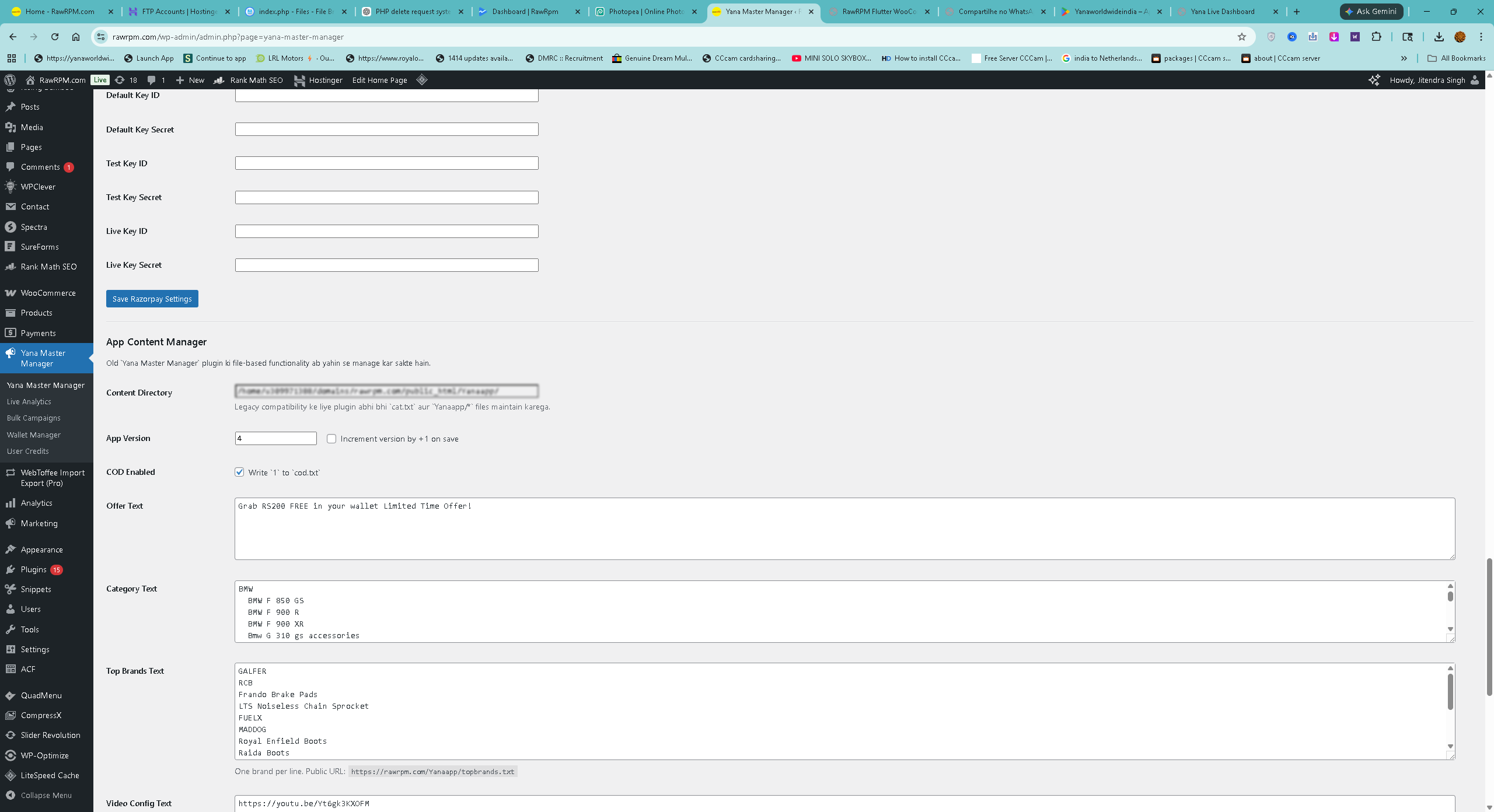Open the Live Analytics submenu link

tap(30, 401)
